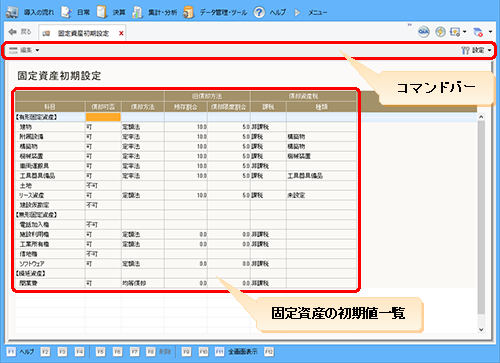Image resolution: width=500 pixels, height=363 pixels.
Task: Click the F11 全画面表示 button
Action: 236,352
